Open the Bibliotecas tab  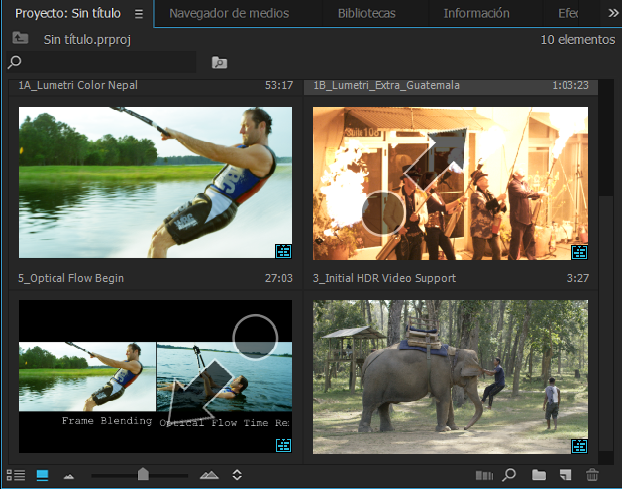point(367,13)
